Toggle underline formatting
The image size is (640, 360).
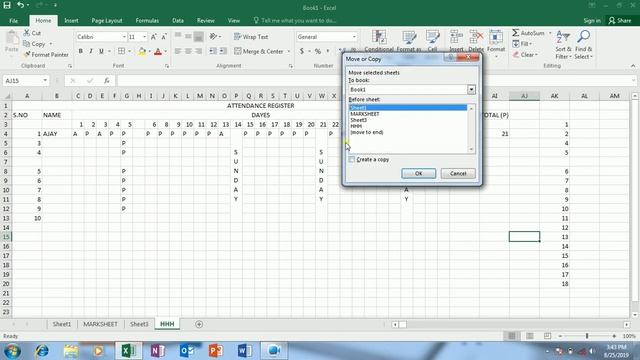[101, 51]
